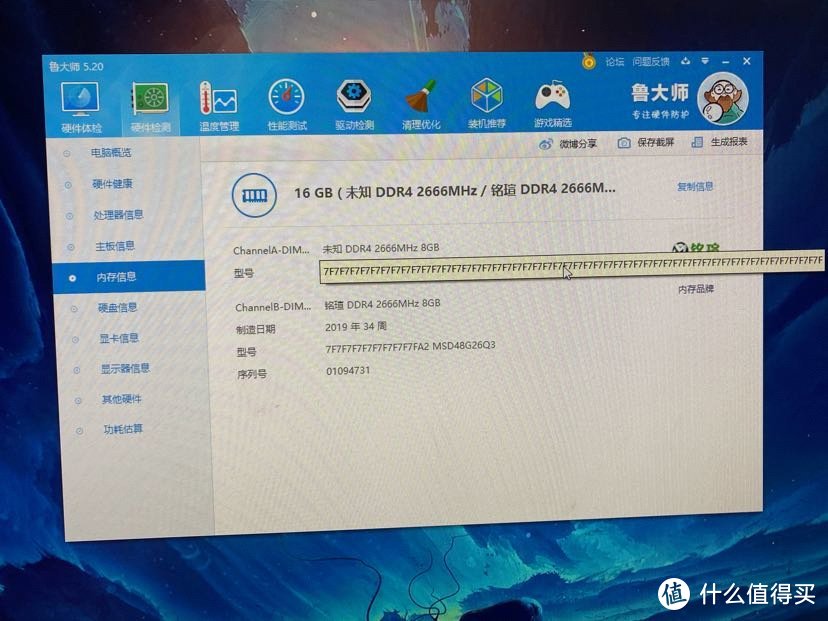828x621 pixels.
Task: Open 清理优化 cleanup optimization
Action: click(x=421, y=105)
